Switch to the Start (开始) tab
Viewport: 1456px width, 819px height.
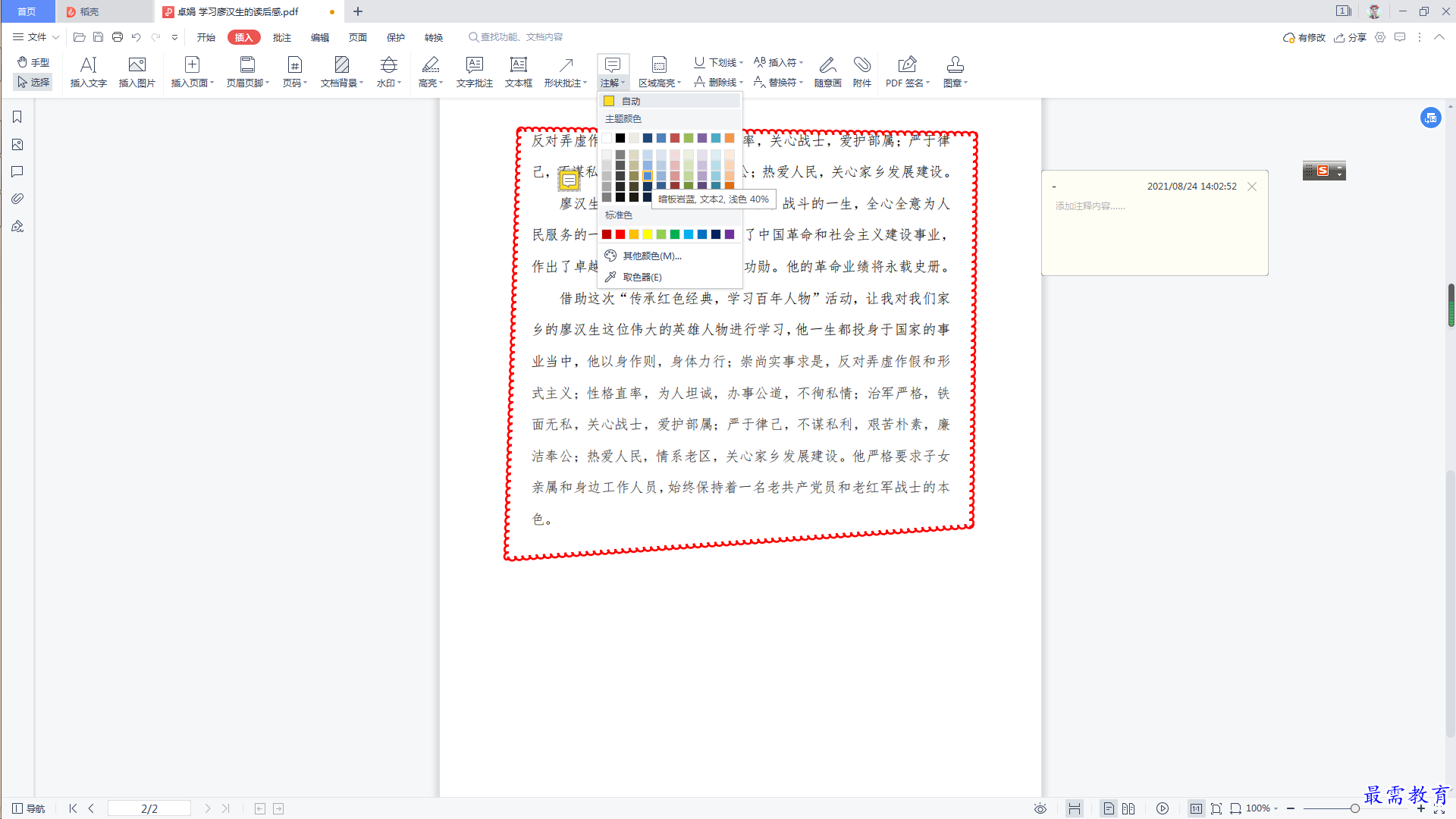[x=206, y=37]
